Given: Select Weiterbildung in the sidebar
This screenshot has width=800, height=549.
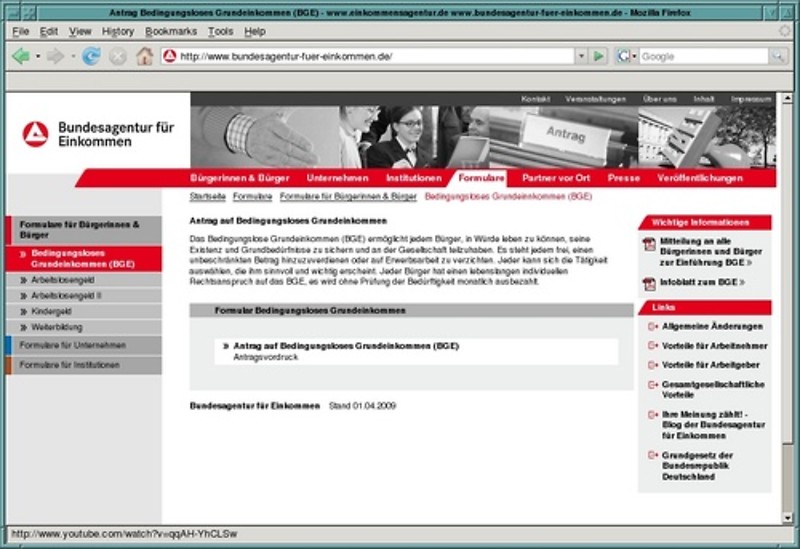Looking at the screenshot, I should coord(84,327).
